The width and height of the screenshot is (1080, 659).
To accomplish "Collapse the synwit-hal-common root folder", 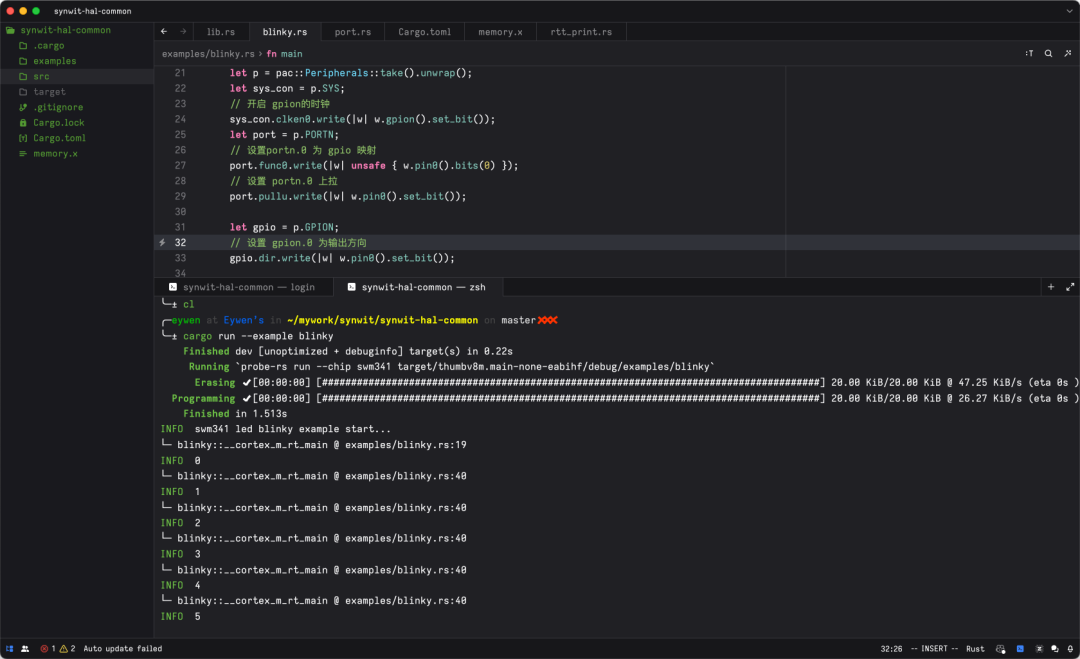I will pos(65,30).
